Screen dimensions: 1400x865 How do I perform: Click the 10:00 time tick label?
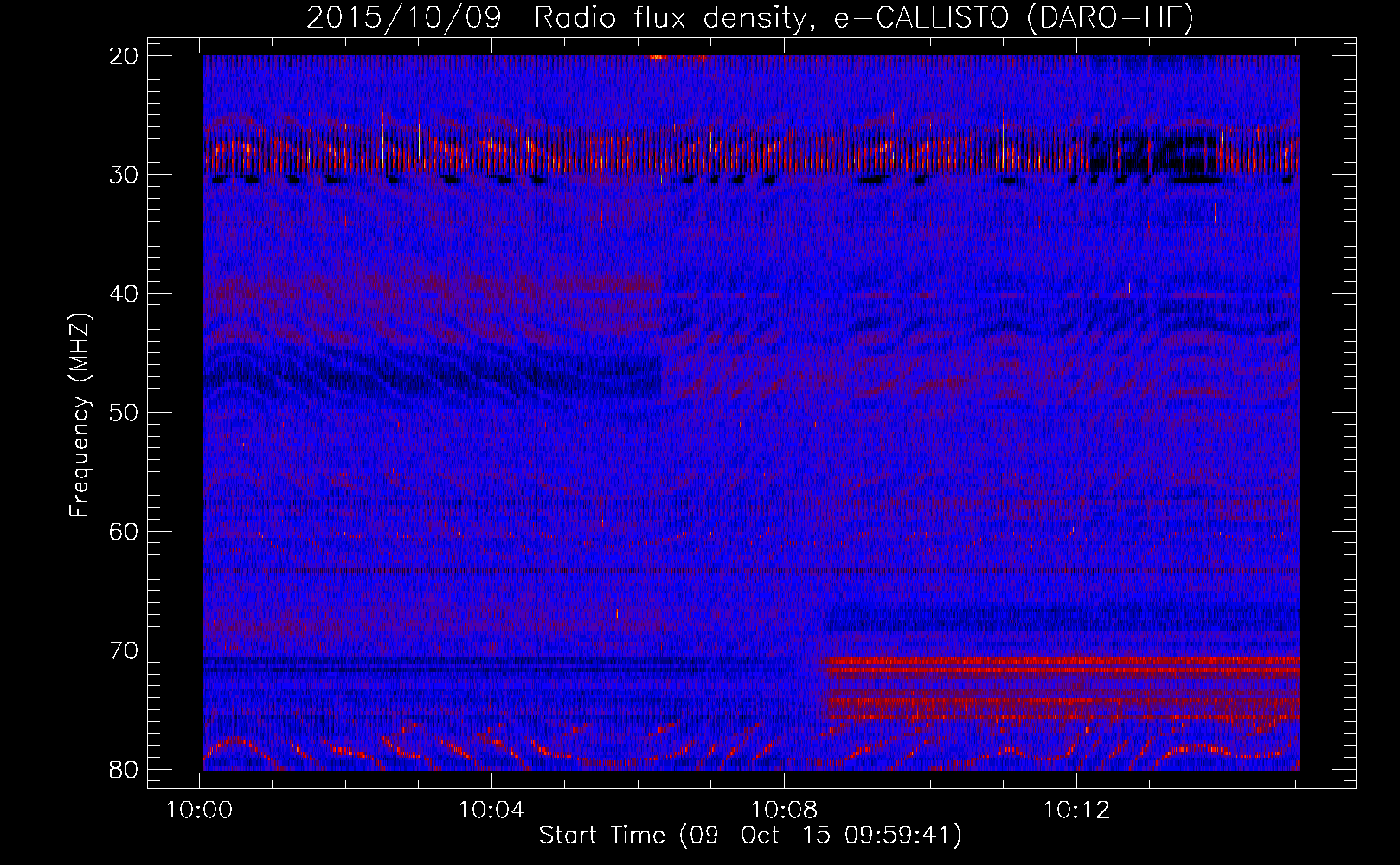[200, 811]
